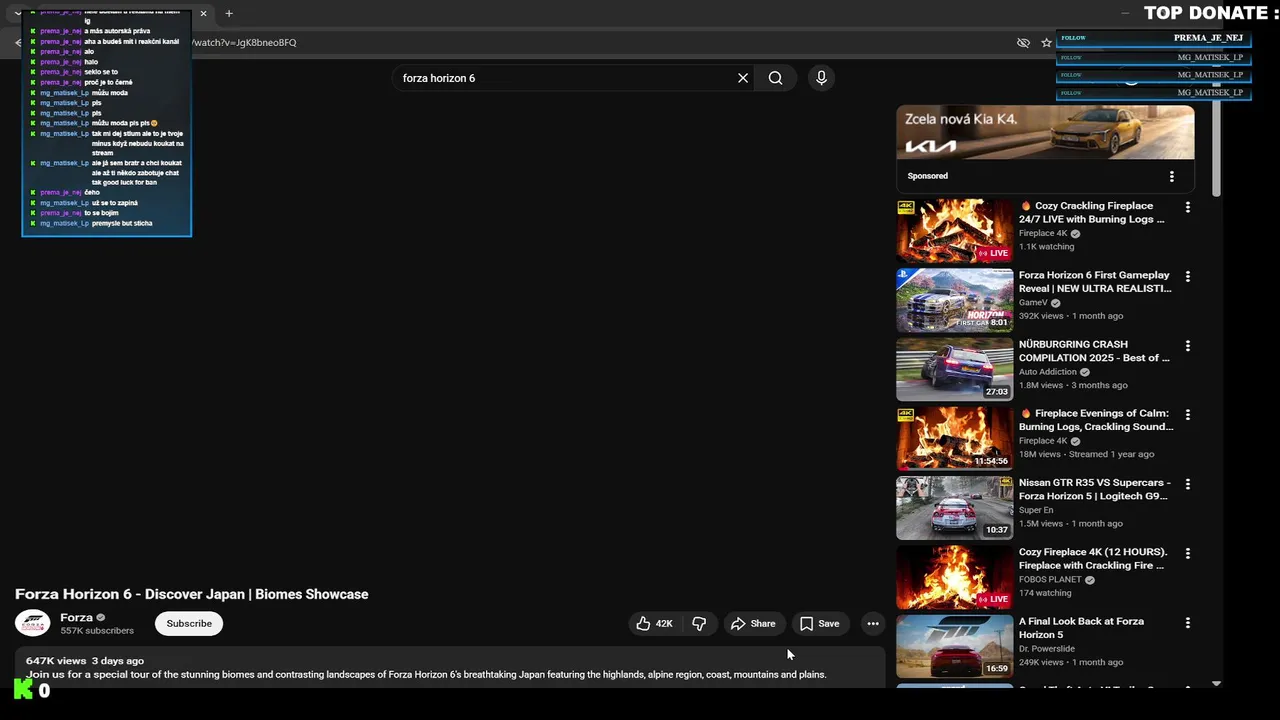The image size is (1280, 720).
Task: Open the 11:54:56 Fireplace Evenings thumbnail
Action: (955, 438)
